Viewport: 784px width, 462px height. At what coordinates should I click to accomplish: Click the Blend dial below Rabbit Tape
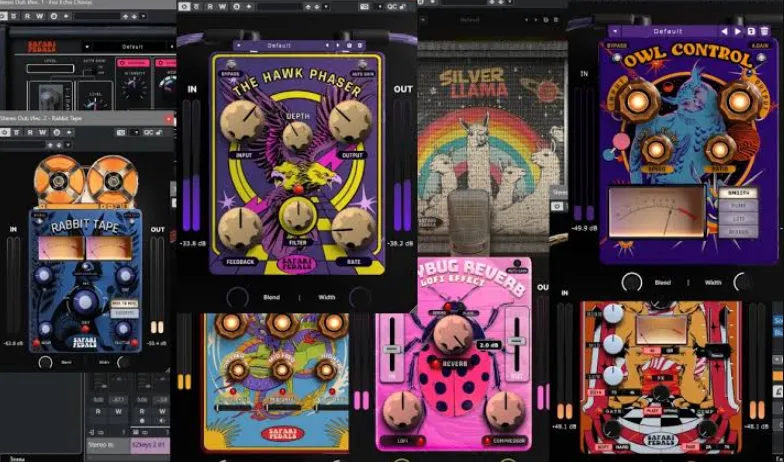pyautogui.click(x=46, y=362)
